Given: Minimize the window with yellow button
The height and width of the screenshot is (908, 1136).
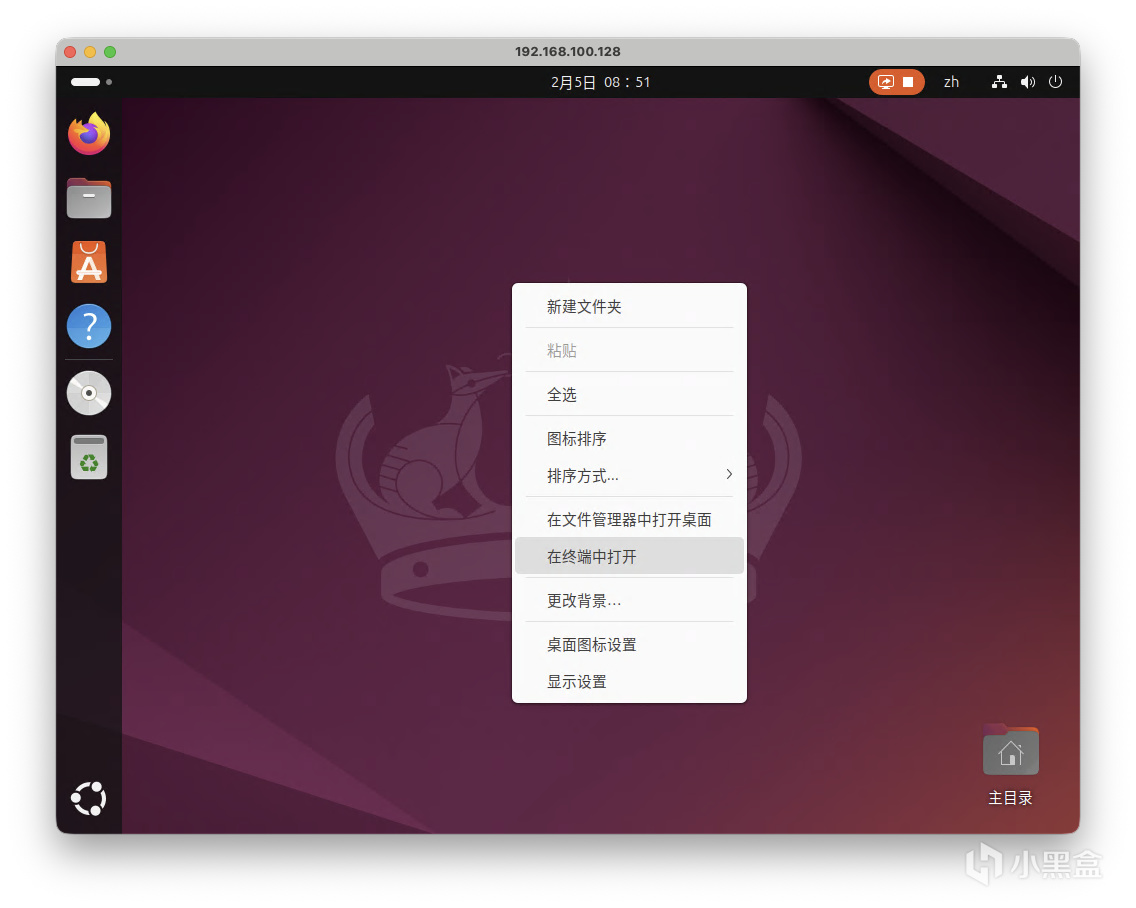Looking at the screenshot, I should click(x=90, y=51).
